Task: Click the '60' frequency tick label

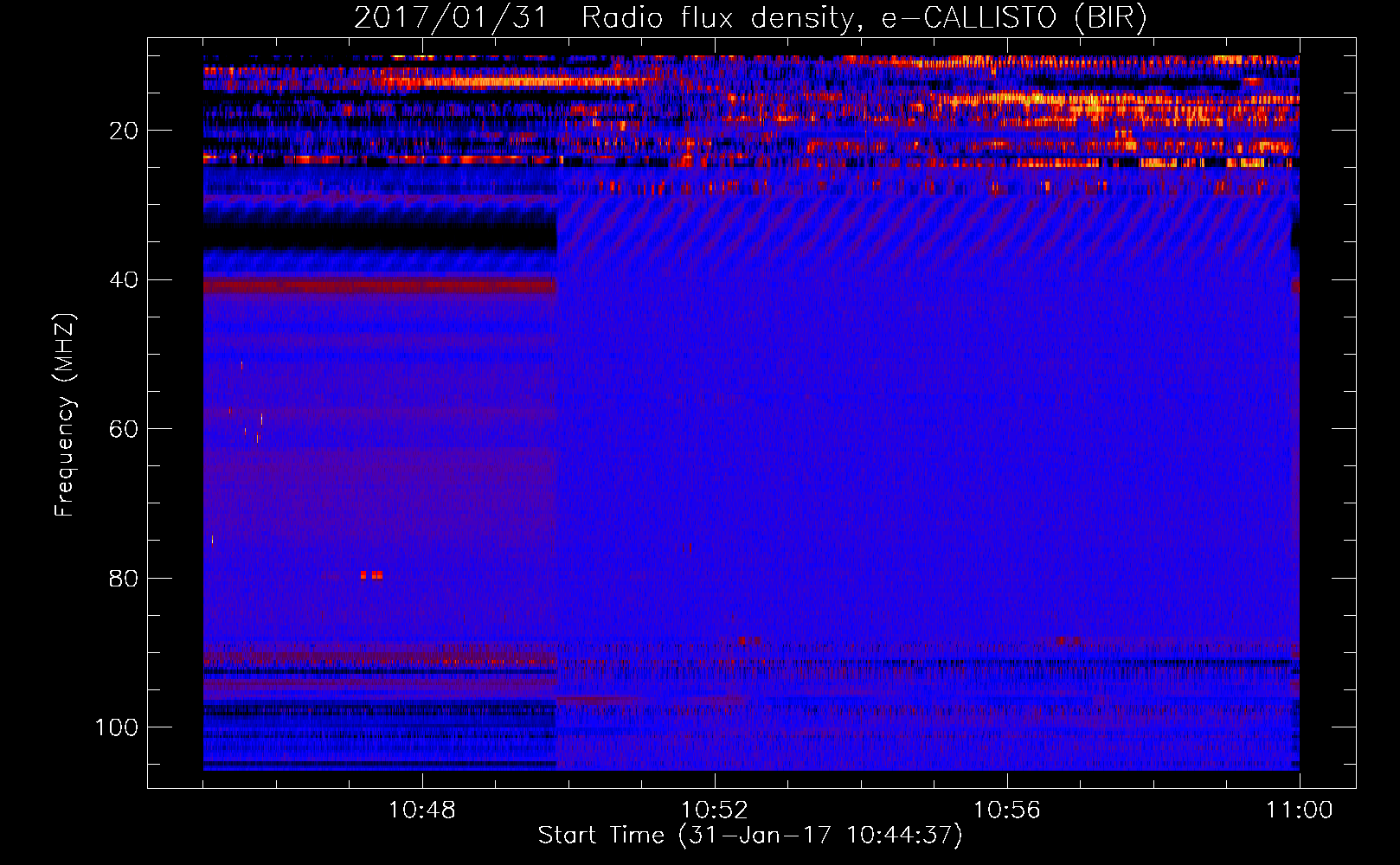Action: (x=124, y=429)
